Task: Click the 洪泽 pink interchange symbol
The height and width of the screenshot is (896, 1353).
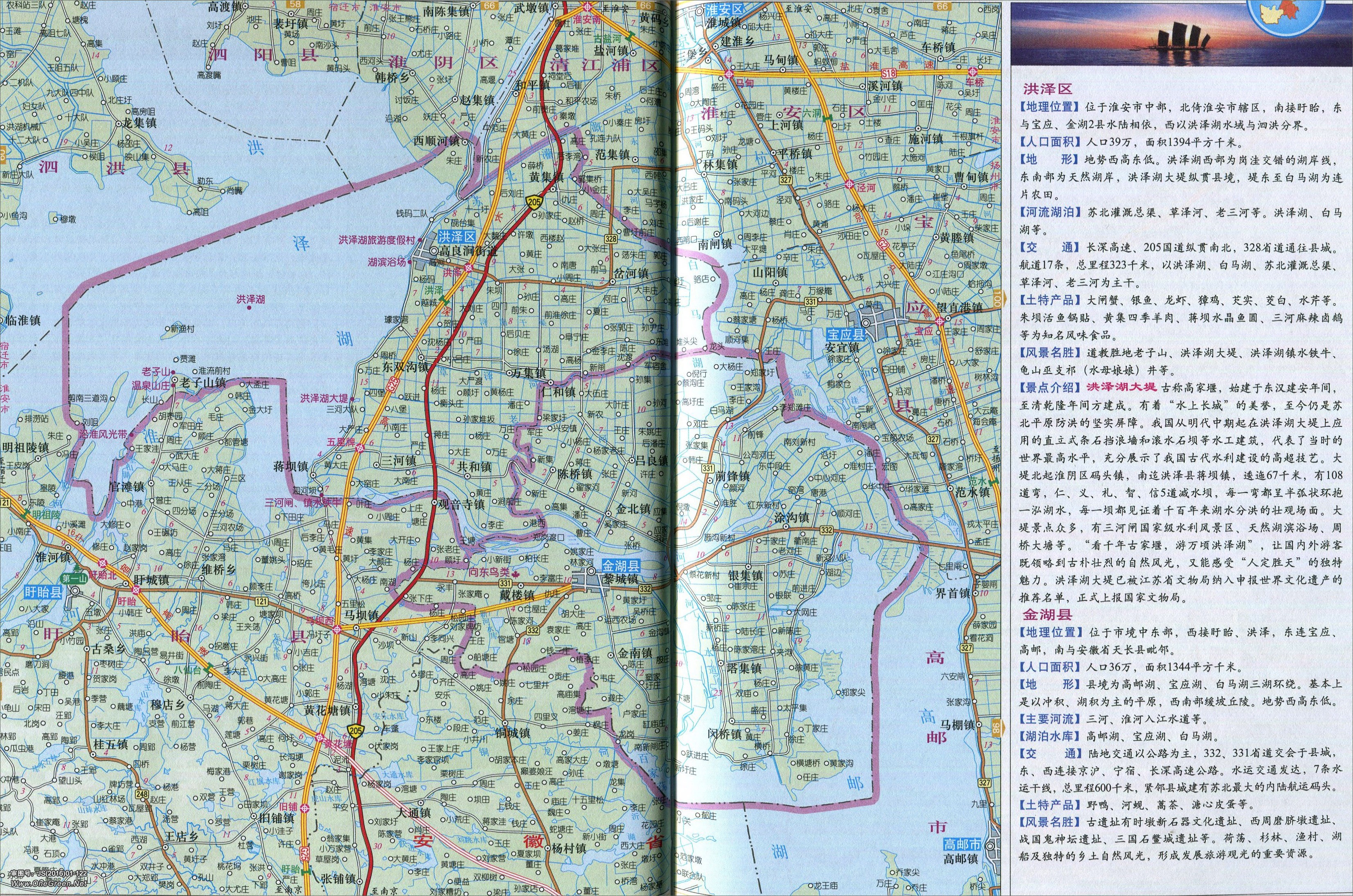Action: tap(468, 268)
